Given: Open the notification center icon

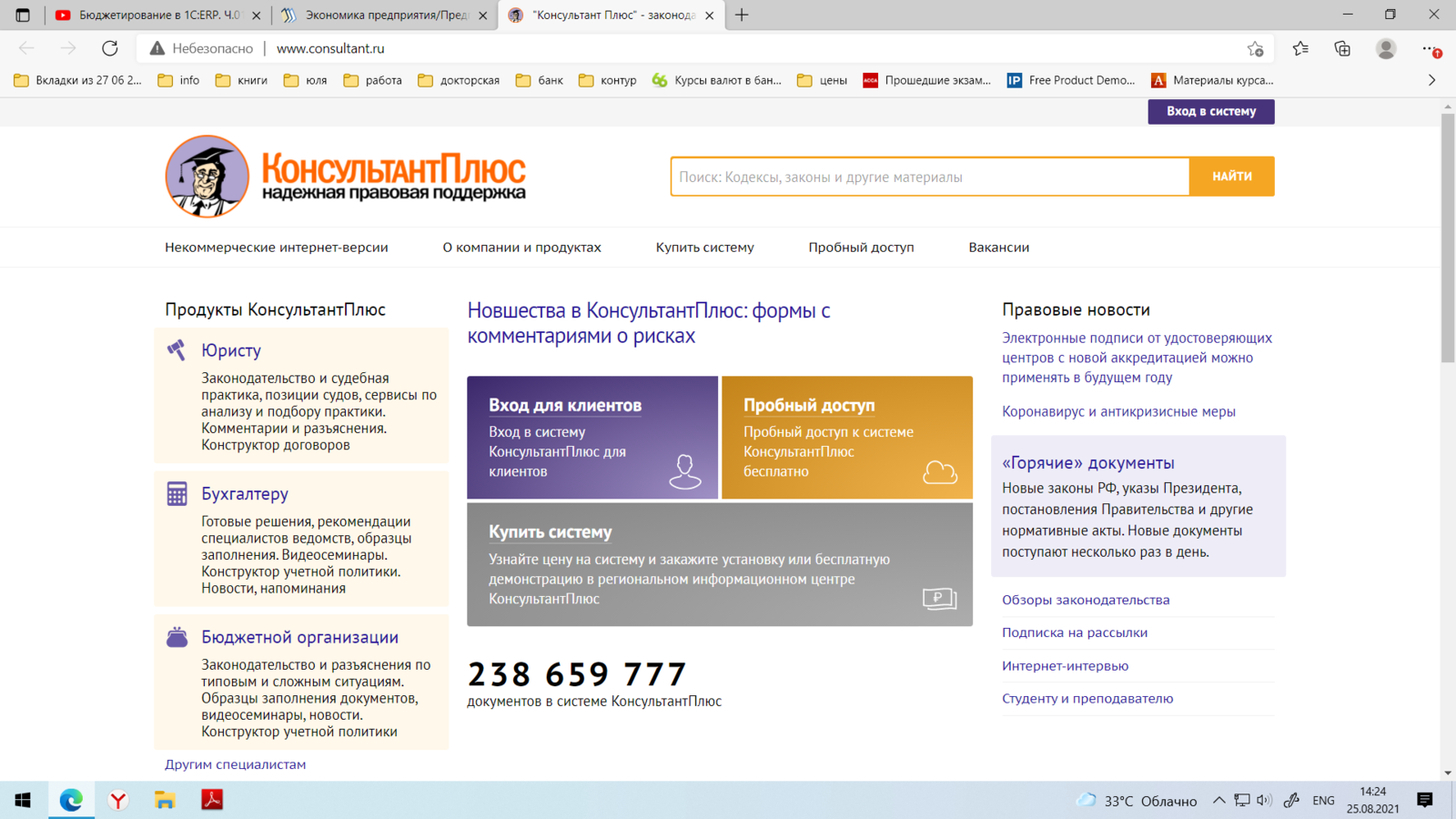Looking at the screenshot, I should coord(1425,800).
